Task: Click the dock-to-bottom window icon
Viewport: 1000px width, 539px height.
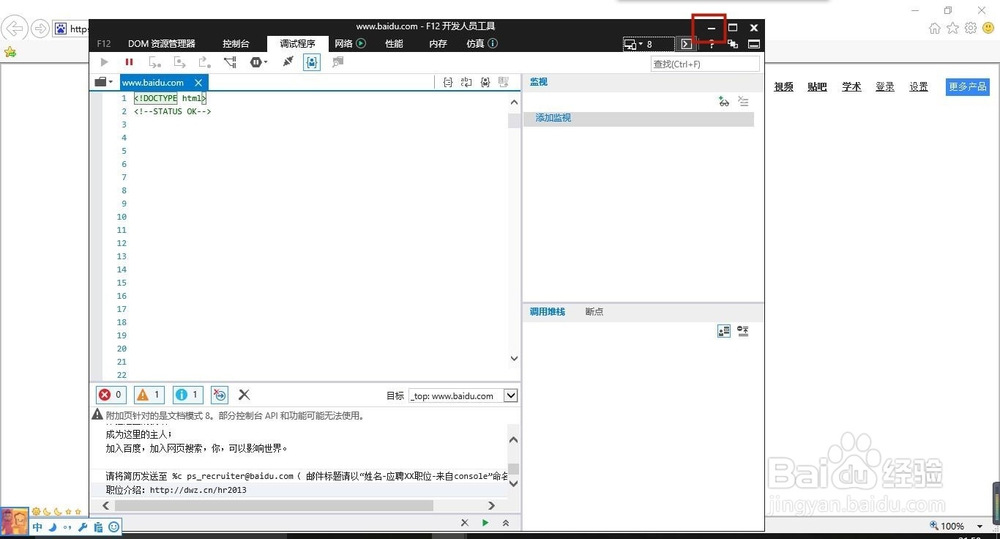Action: click(x=754, y=44)
